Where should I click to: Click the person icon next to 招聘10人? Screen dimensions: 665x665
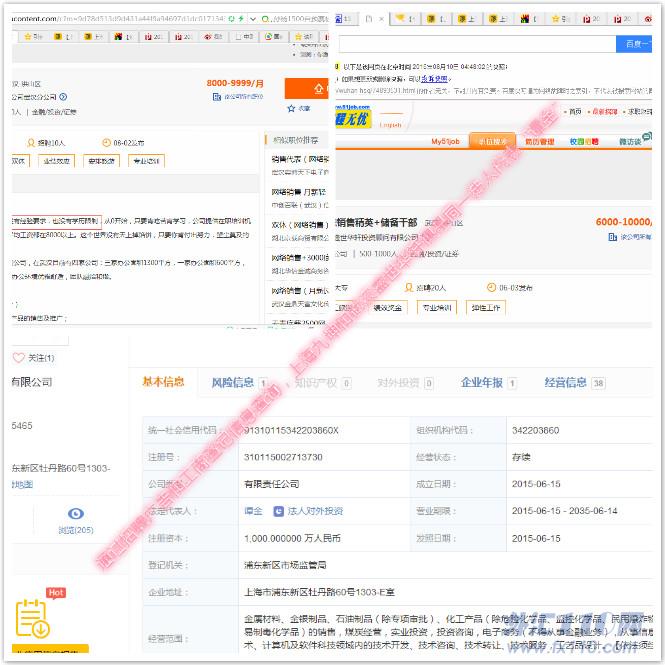coord(31,142)
